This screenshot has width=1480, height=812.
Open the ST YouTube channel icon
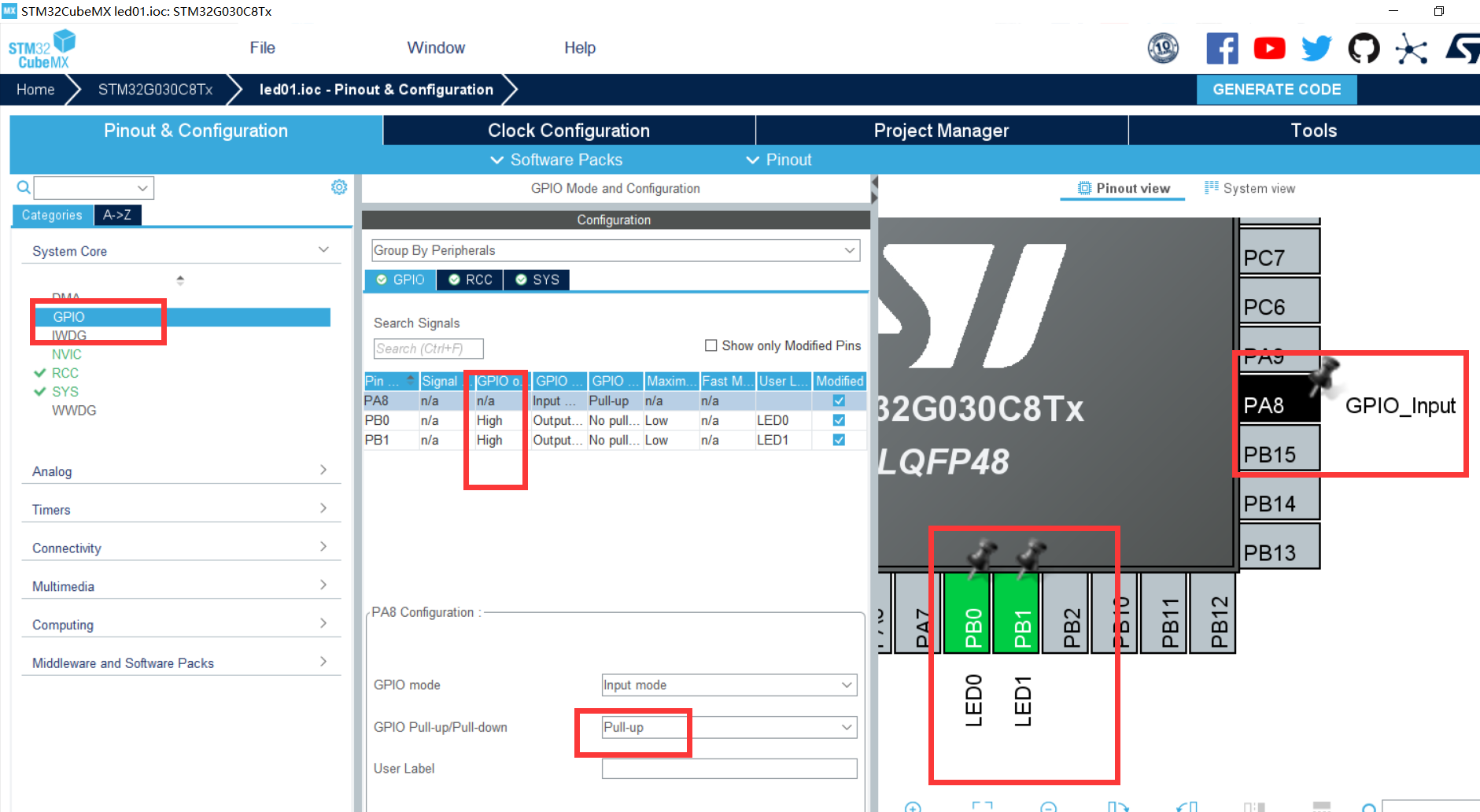pos(1269,49)
